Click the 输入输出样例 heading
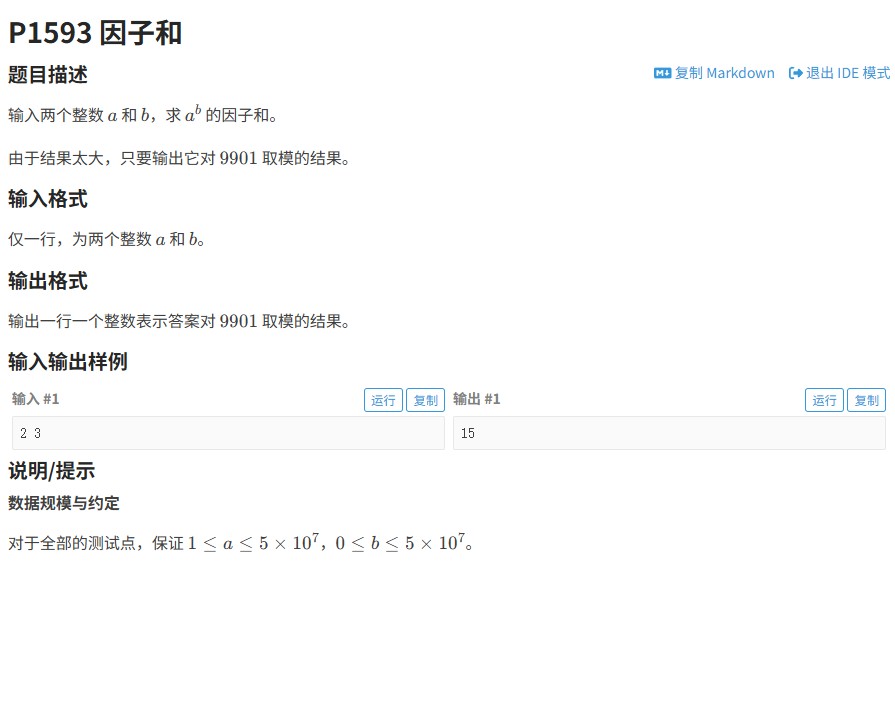The width and height of the screenshot is (895, 711). [x=68, y=362]
